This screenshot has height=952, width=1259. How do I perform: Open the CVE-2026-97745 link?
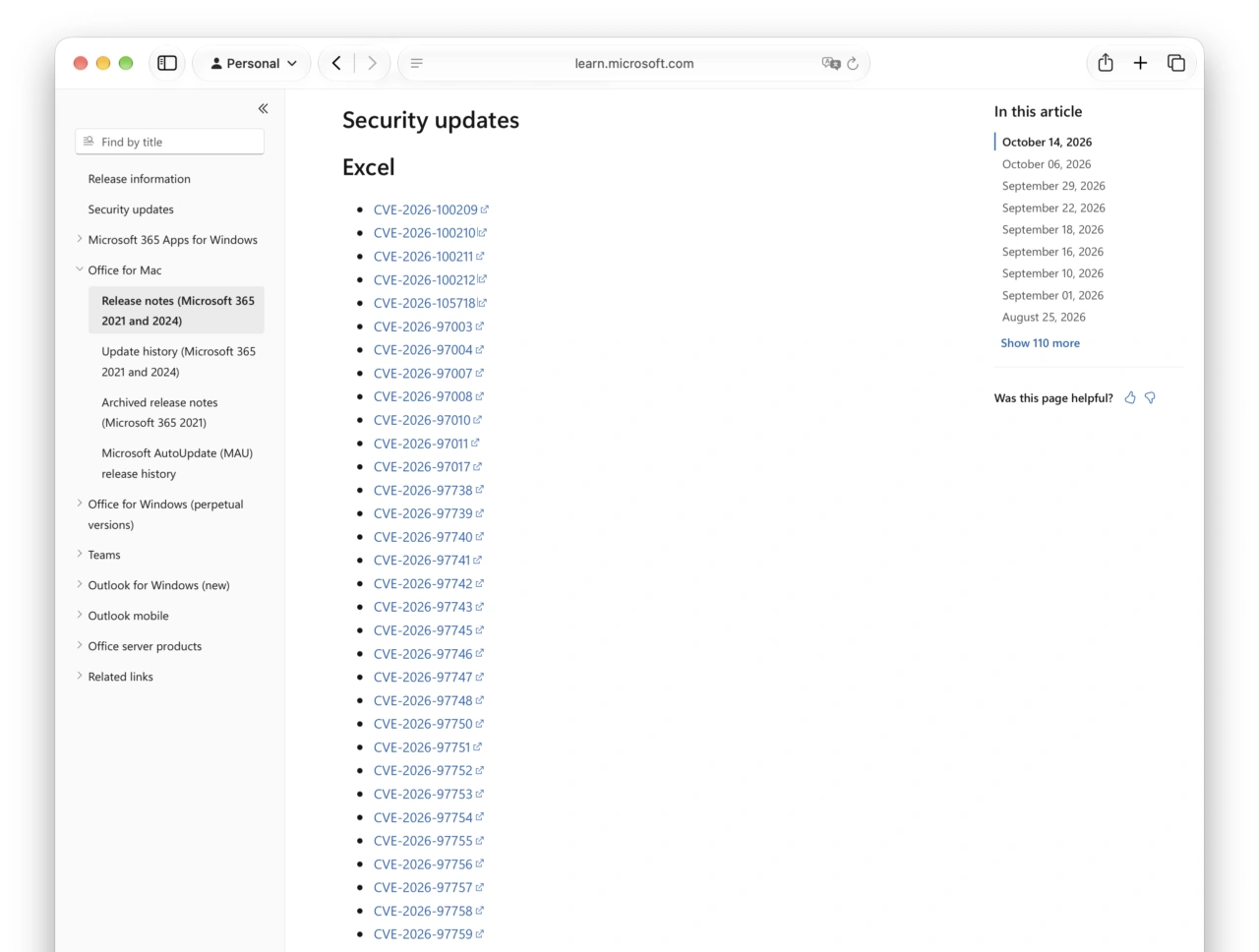coord(429,630)
